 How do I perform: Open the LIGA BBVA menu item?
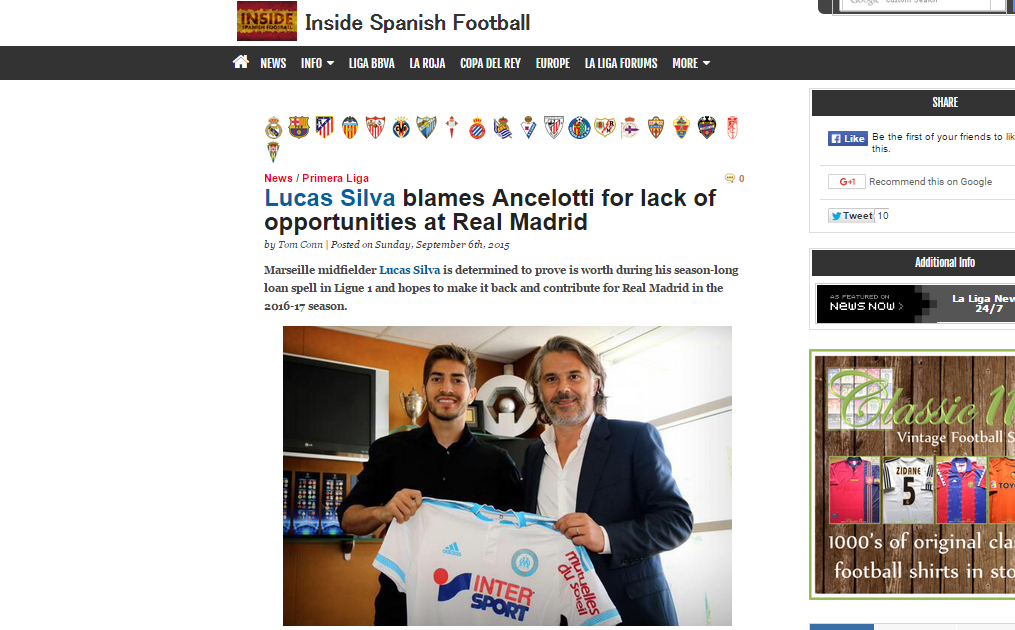point(372,63)
